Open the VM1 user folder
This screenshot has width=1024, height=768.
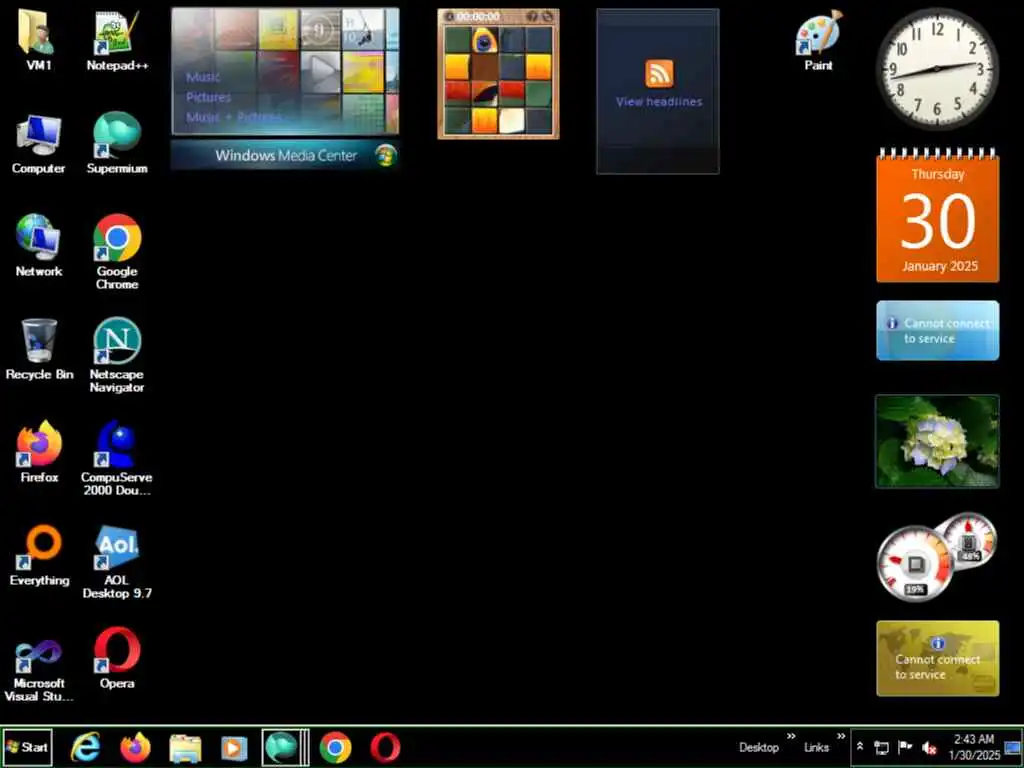pyautogui.click(x=38, y=40)
